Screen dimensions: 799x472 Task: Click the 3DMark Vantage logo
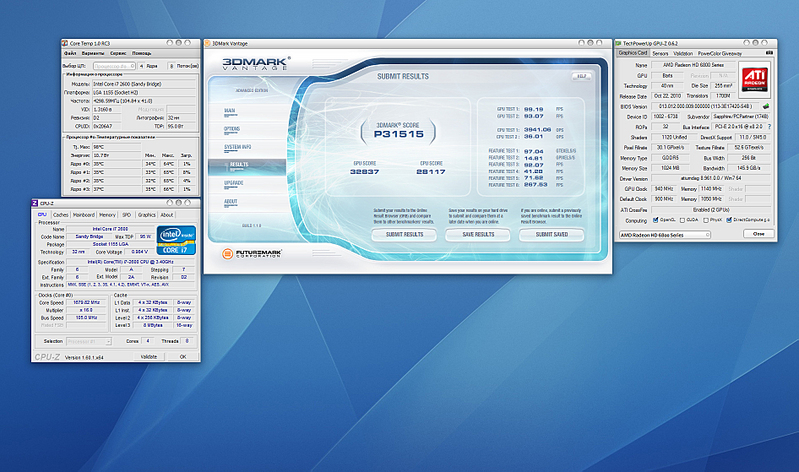[256, 63]
